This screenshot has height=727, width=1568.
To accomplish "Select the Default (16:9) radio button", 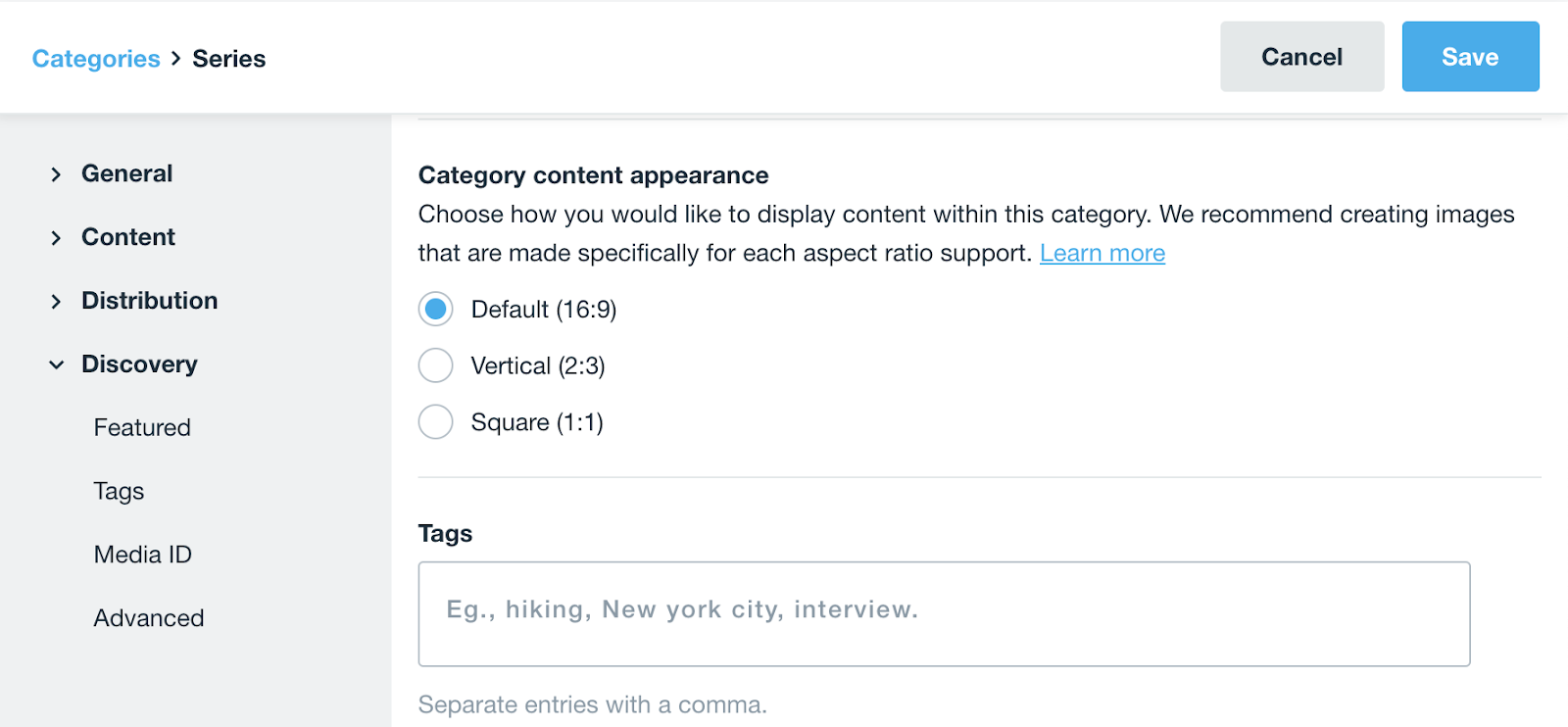I will point(435,310).
